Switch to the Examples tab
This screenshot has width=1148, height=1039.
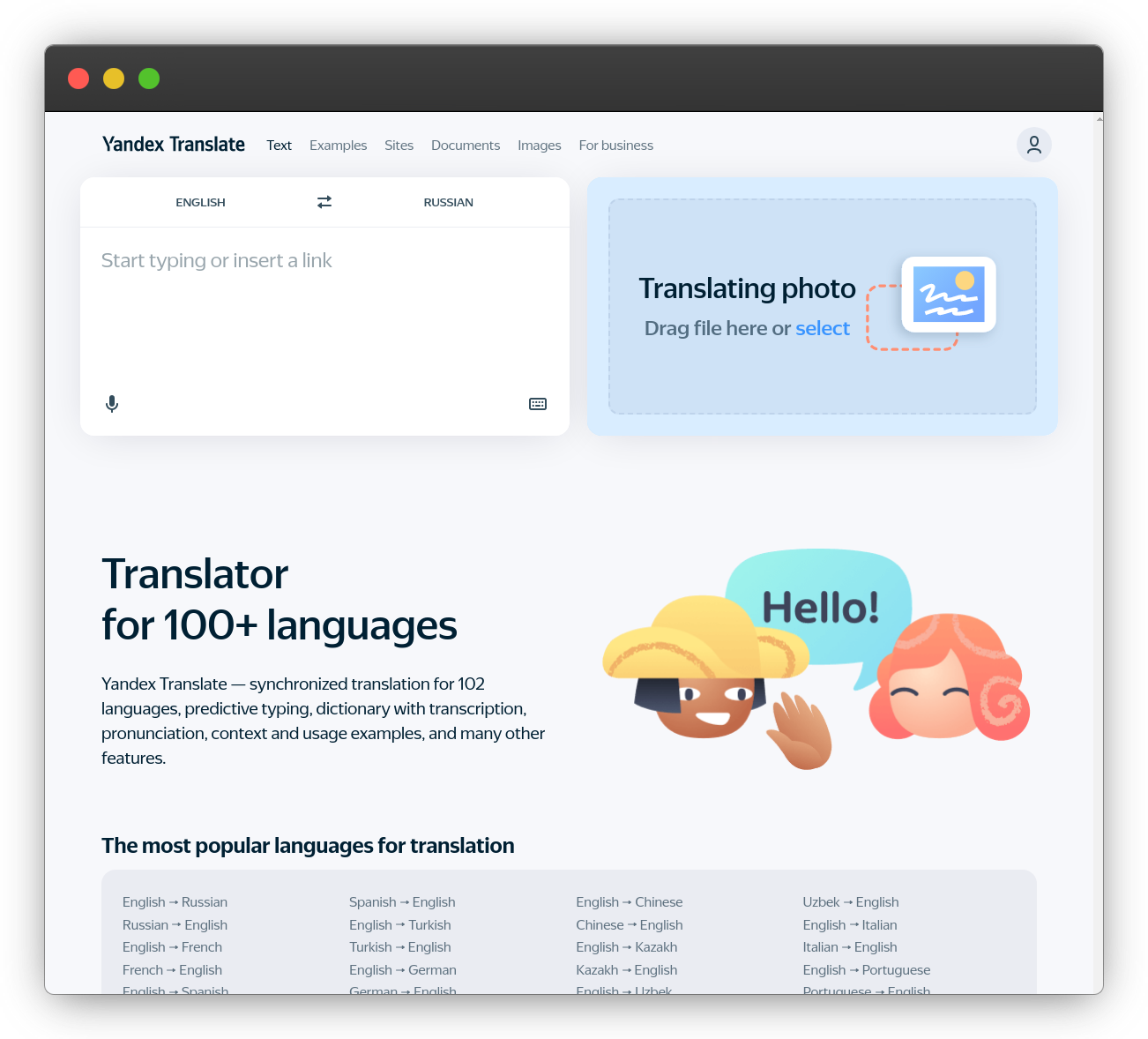coord(338,146)
